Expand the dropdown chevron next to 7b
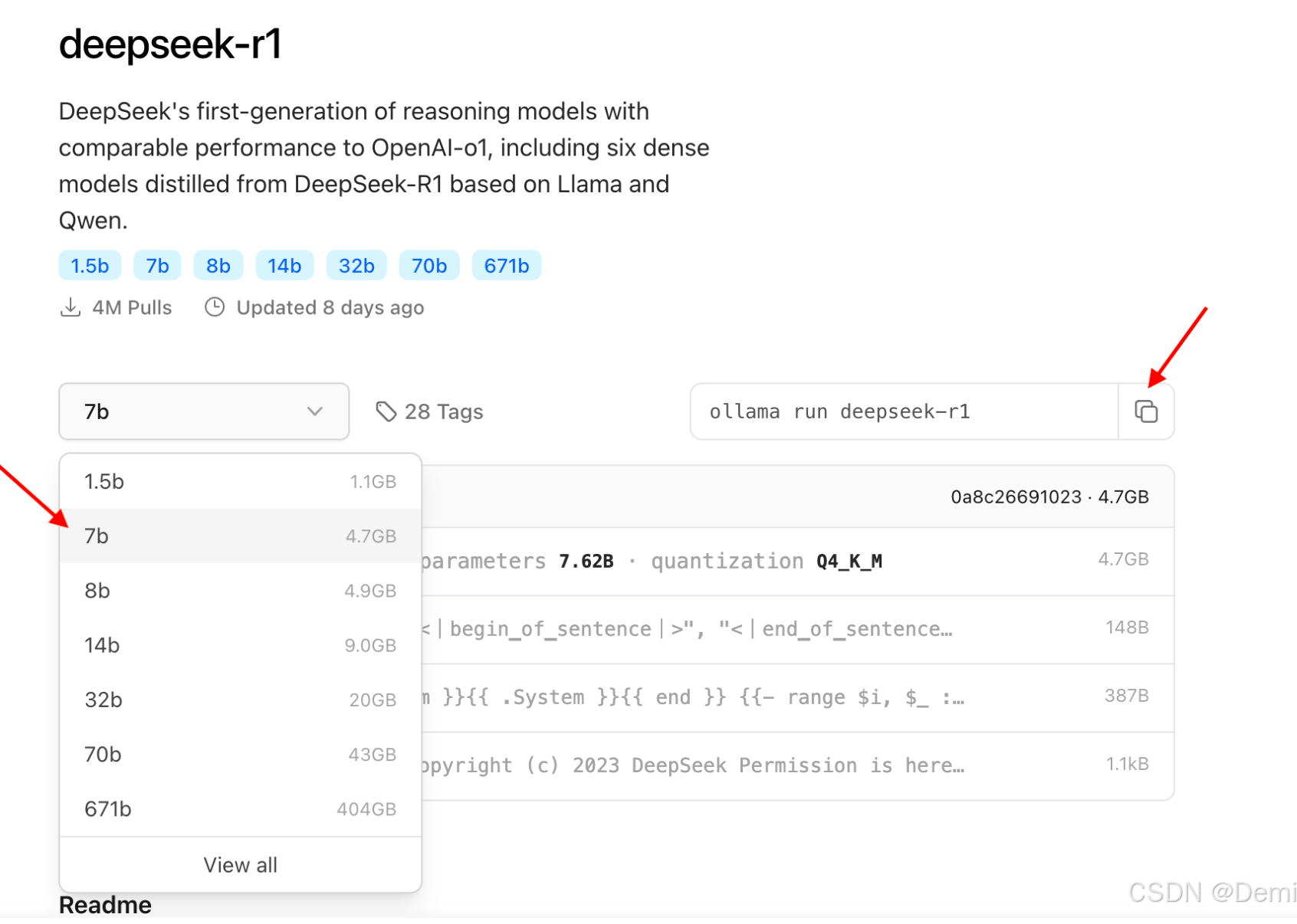 click(x=314, y=411)
